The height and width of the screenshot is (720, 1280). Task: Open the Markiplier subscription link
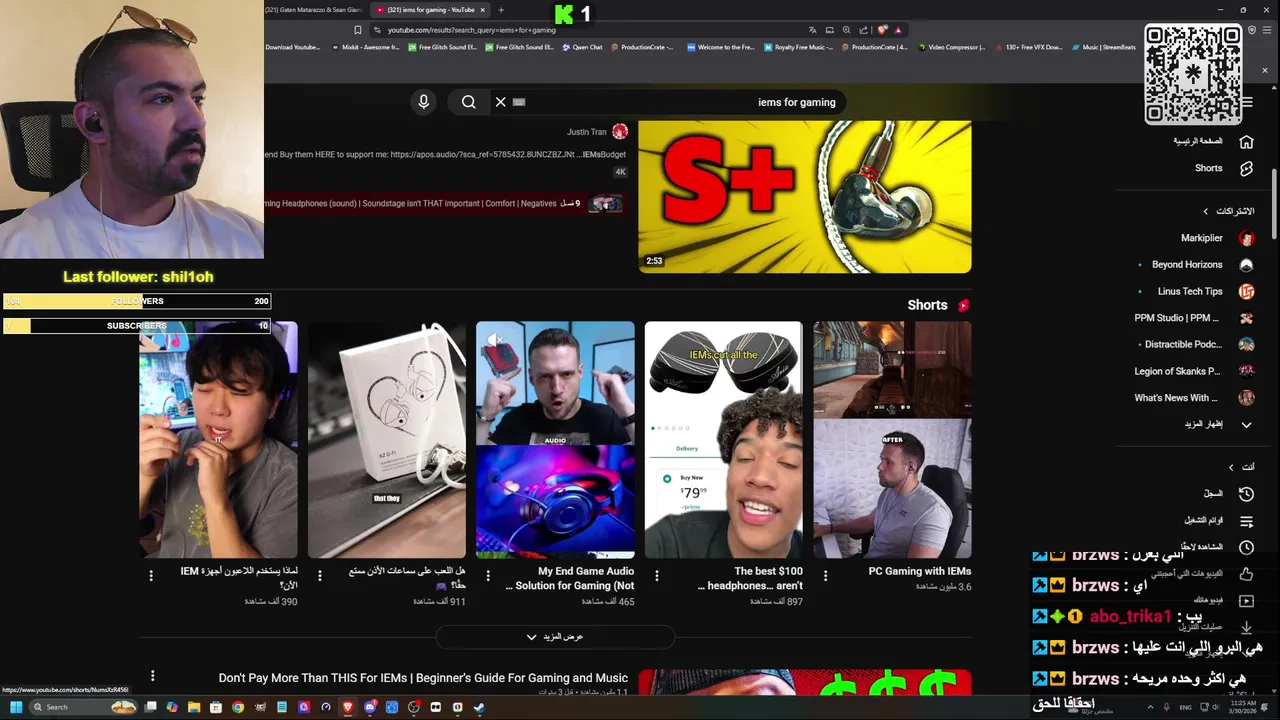point(1202,238)
